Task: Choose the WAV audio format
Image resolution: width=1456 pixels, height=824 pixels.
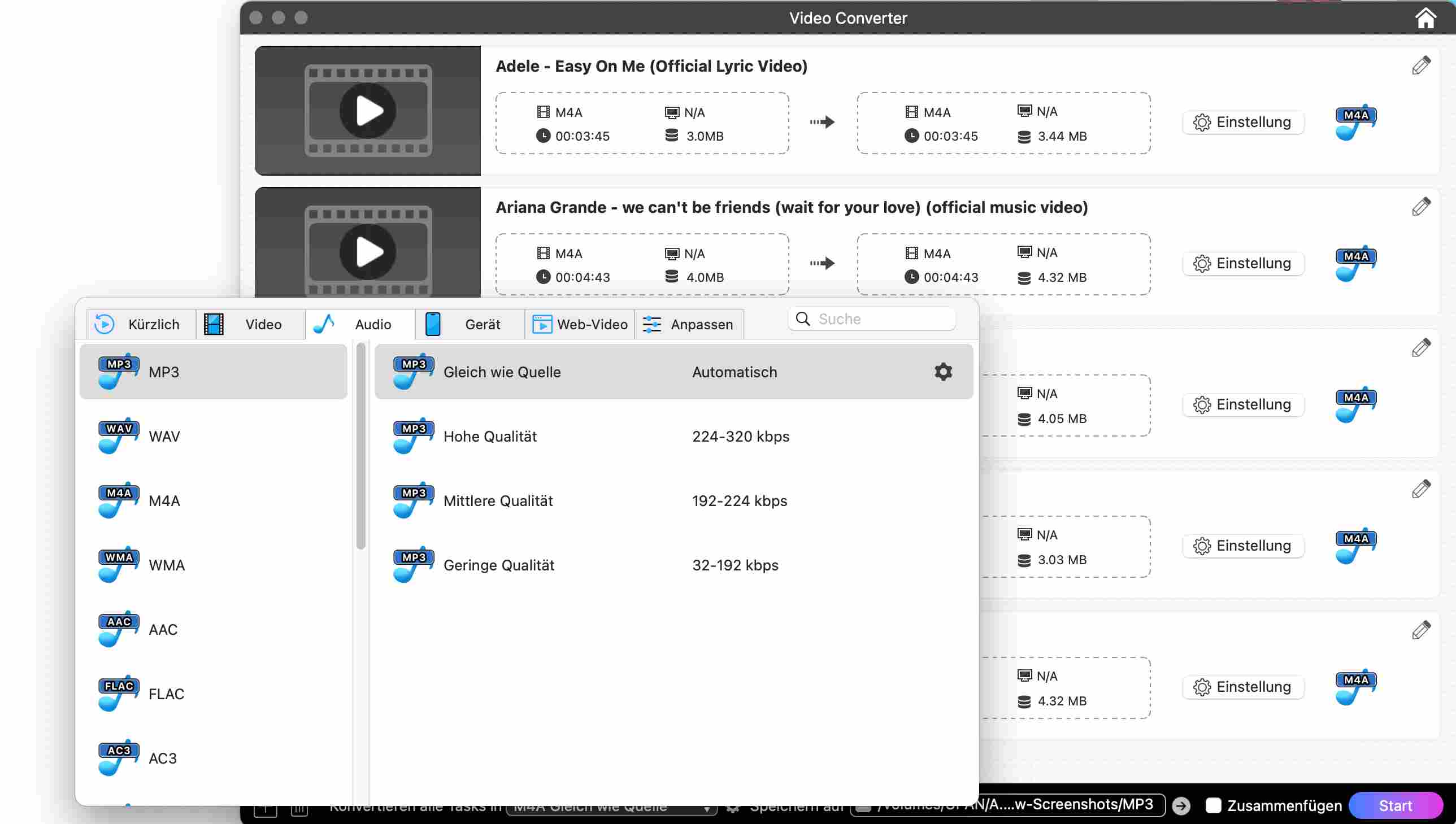Action: (x=164, y=437)
